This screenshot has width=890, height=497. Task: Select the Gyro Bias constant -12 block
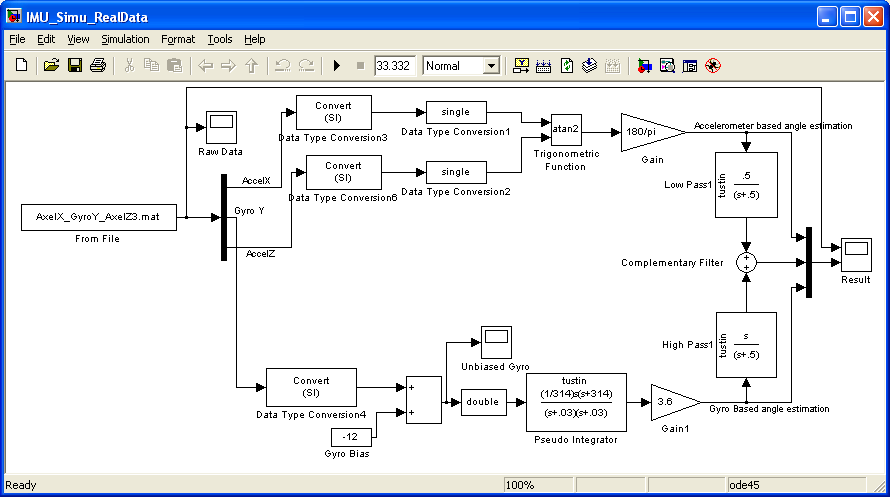(x=351, y=437)
